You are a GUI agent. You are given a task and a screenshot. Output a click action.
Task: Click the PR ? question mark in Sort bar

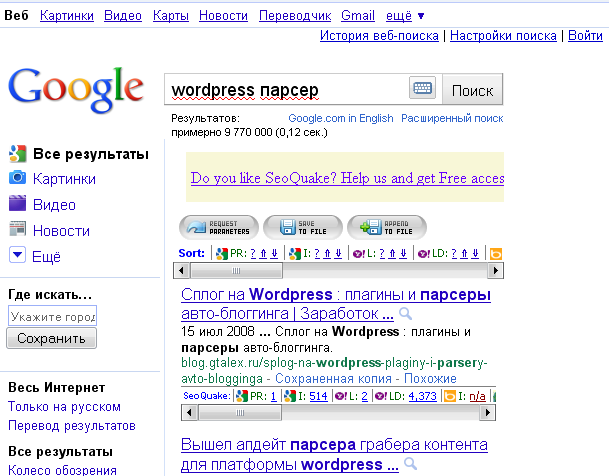pyautogui.click(x=253, y=254)
